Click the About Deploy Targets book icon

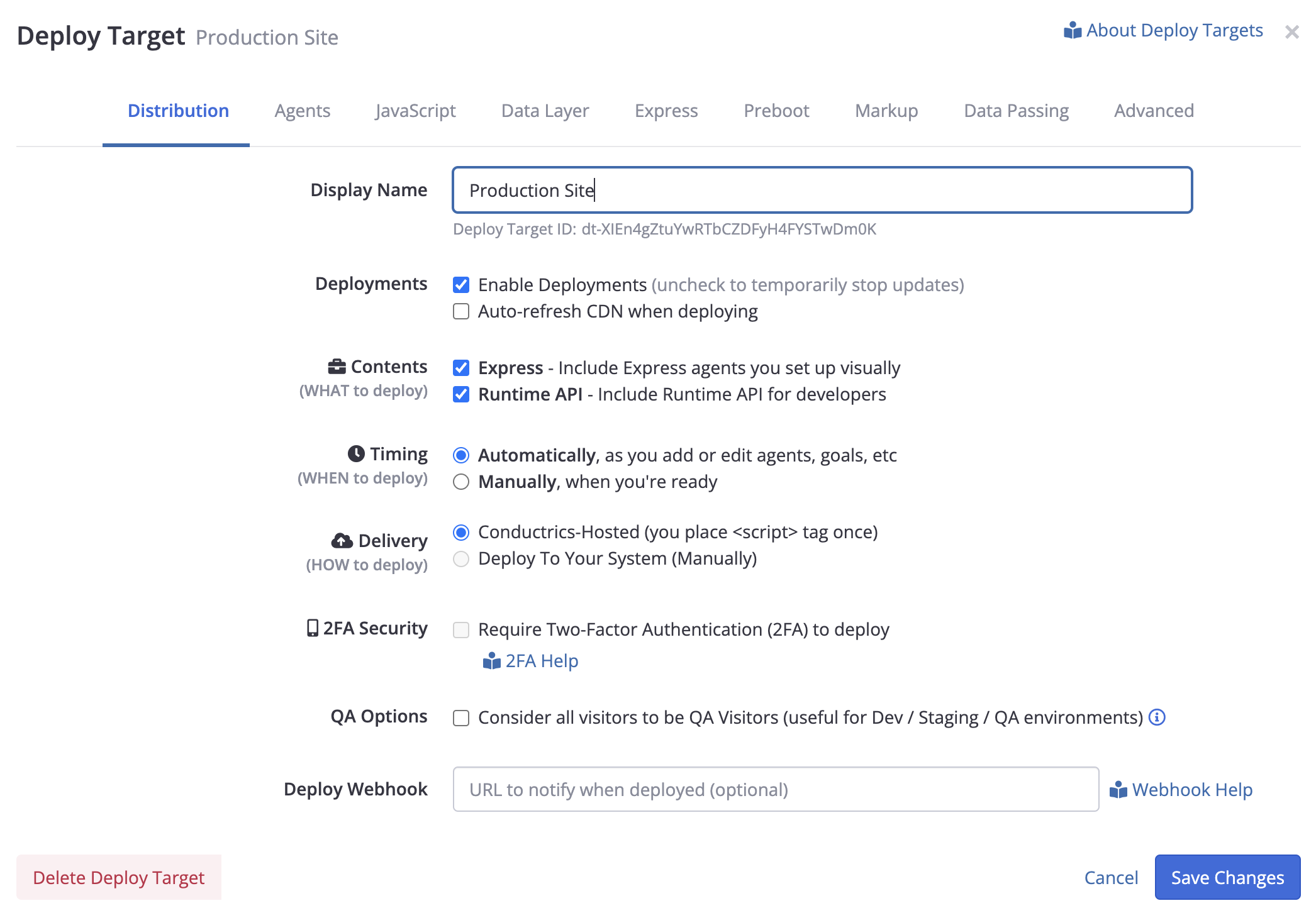point(1072,30)
